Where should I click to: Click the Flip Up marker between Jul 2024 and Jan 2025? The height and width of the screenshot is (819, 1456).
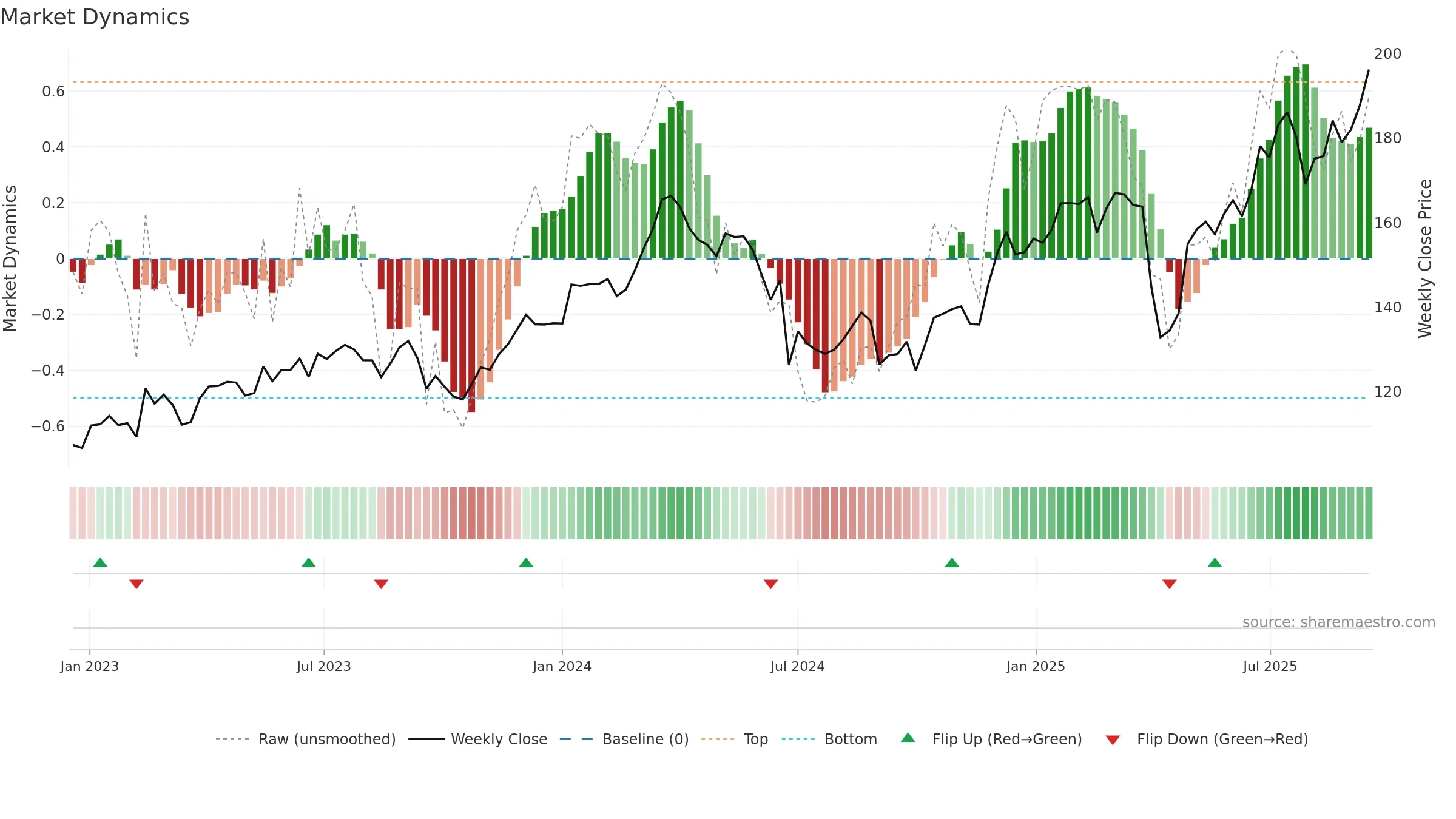952,562
